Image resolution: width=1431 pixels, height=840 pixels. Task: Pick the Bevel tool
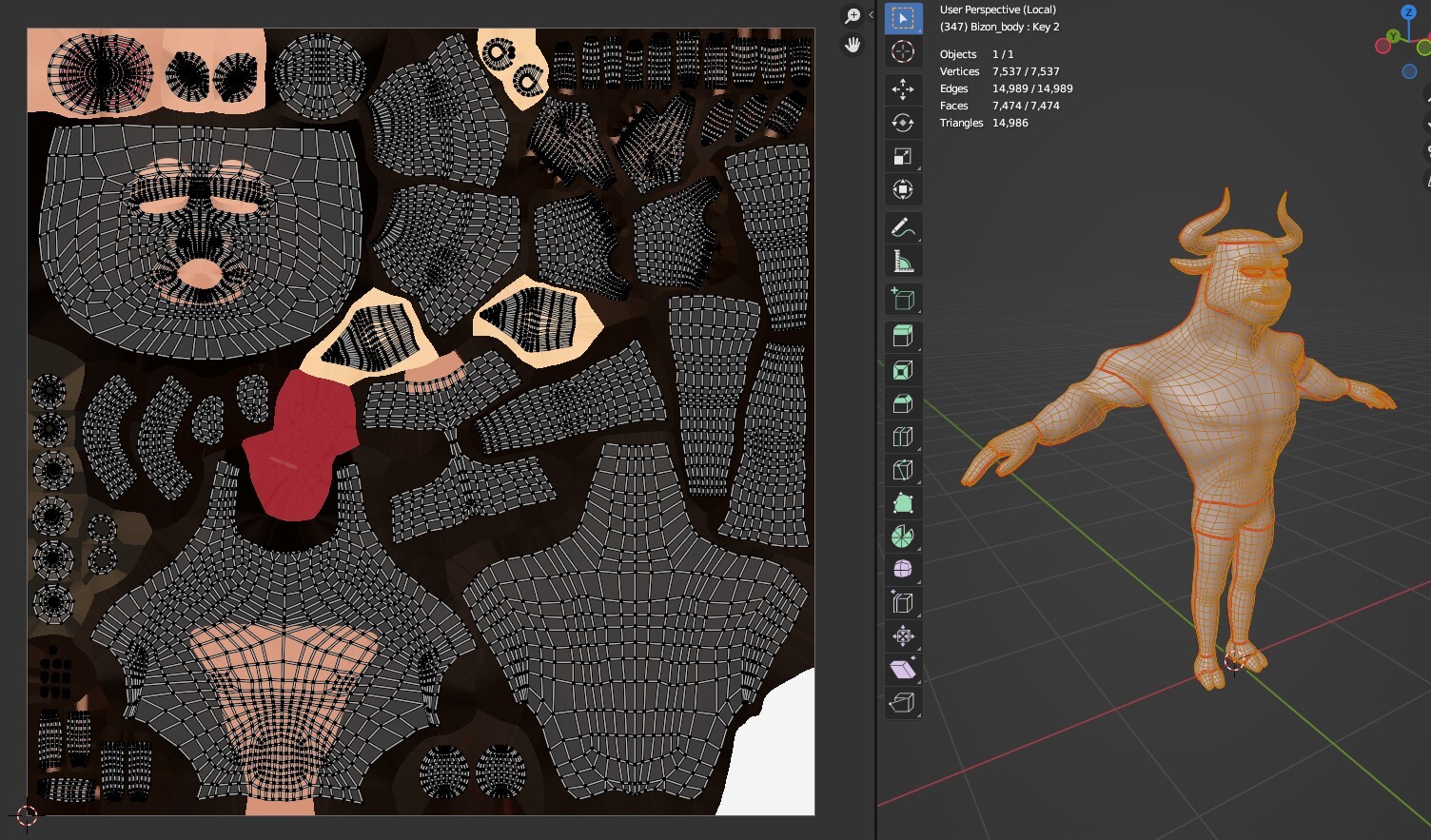pyautogui.click(x=903, y=403)
